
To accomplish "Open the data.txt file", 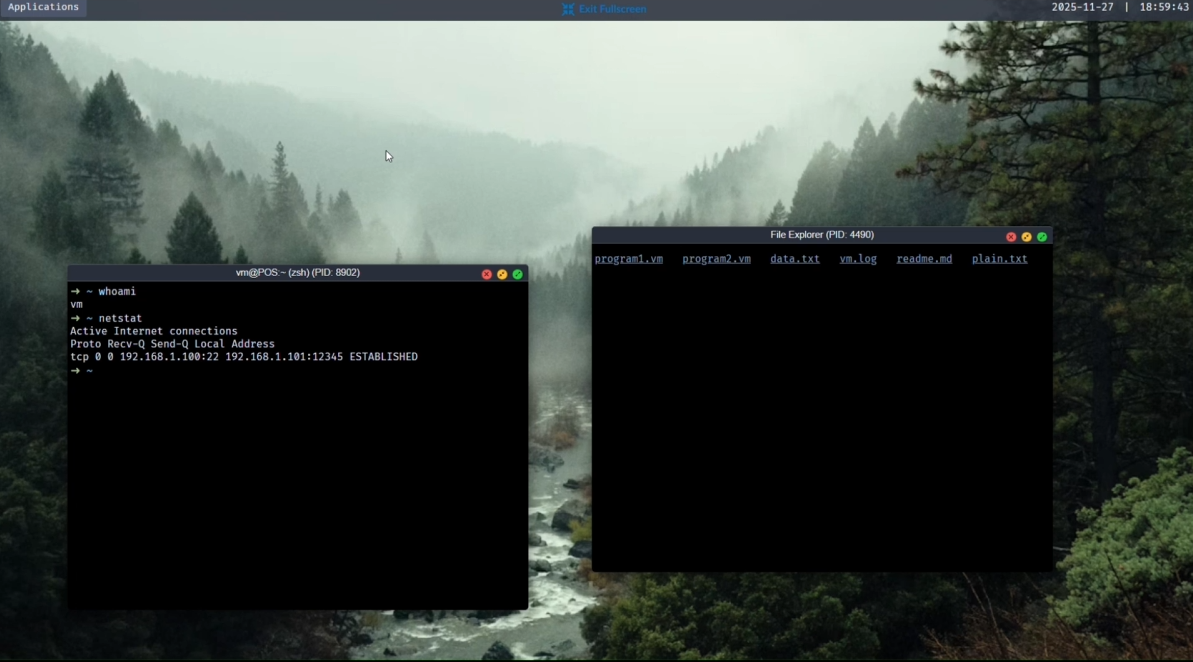I will click(x=794, y=258).
